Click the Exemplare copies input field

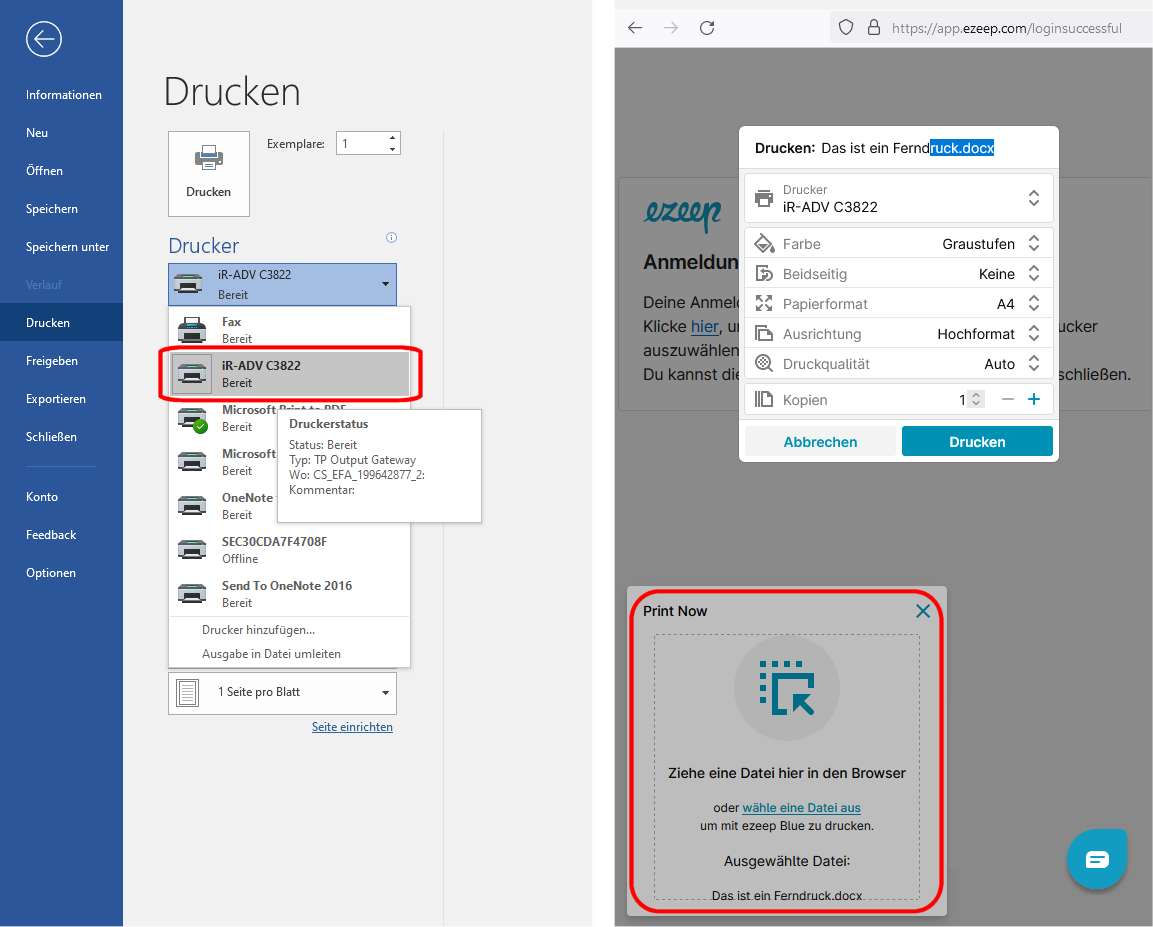pos(361,144)
